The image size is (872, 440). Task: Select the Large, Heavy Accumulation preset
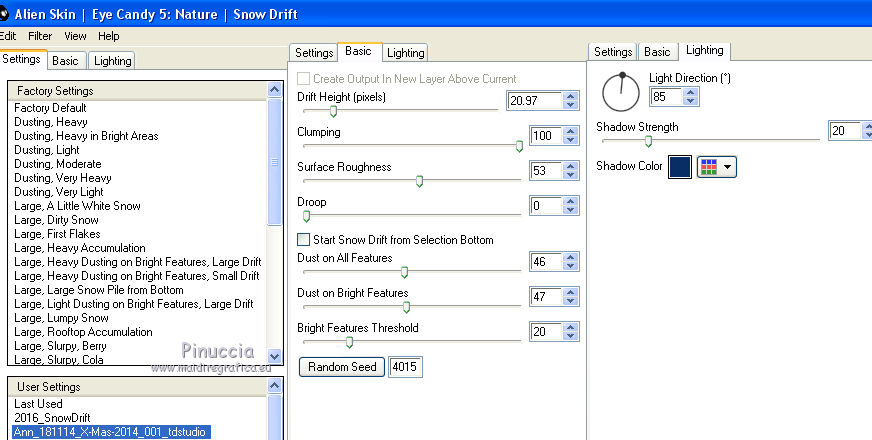80,248
